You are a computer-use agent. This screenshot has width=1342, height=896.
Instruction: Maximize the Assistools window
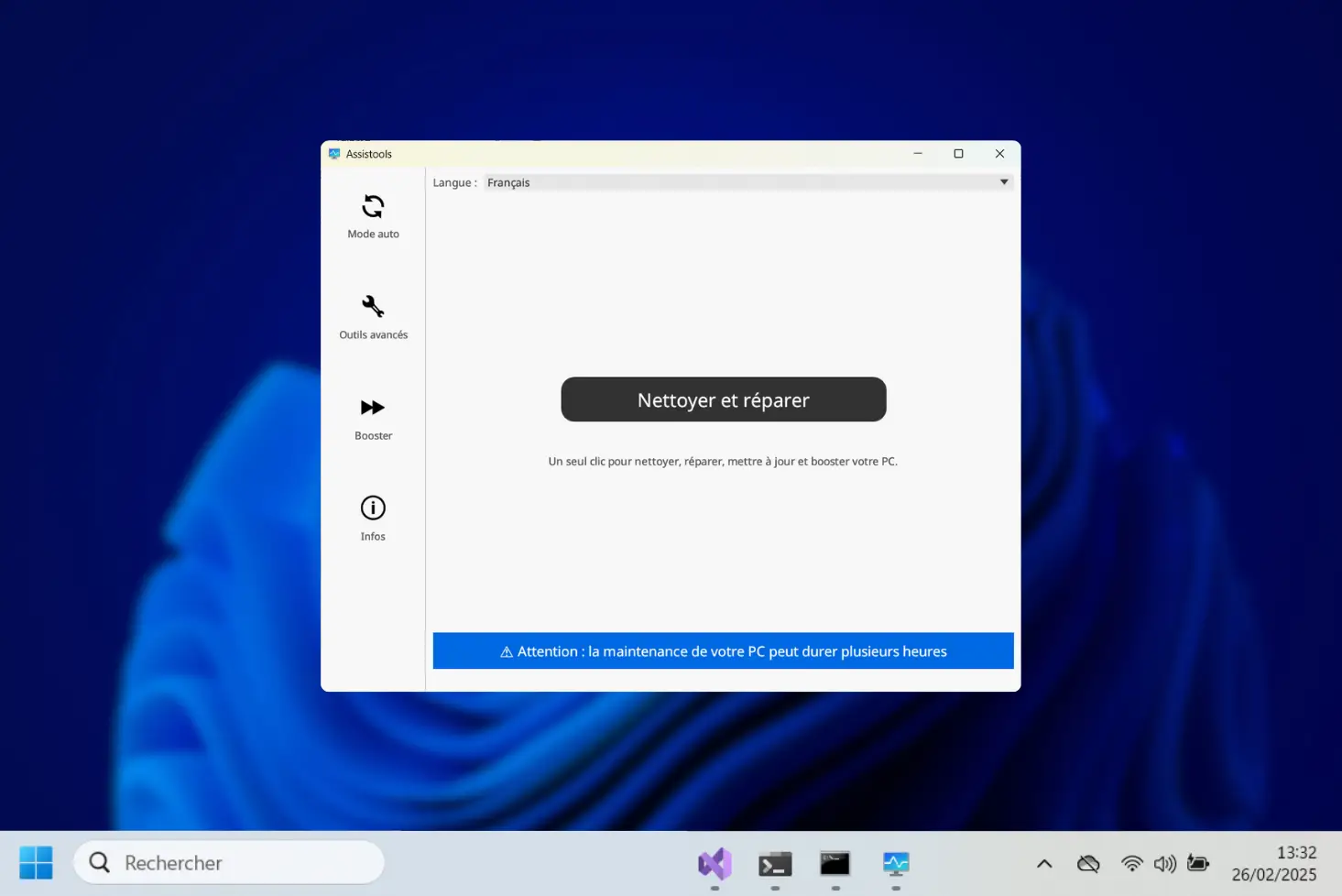959,154
